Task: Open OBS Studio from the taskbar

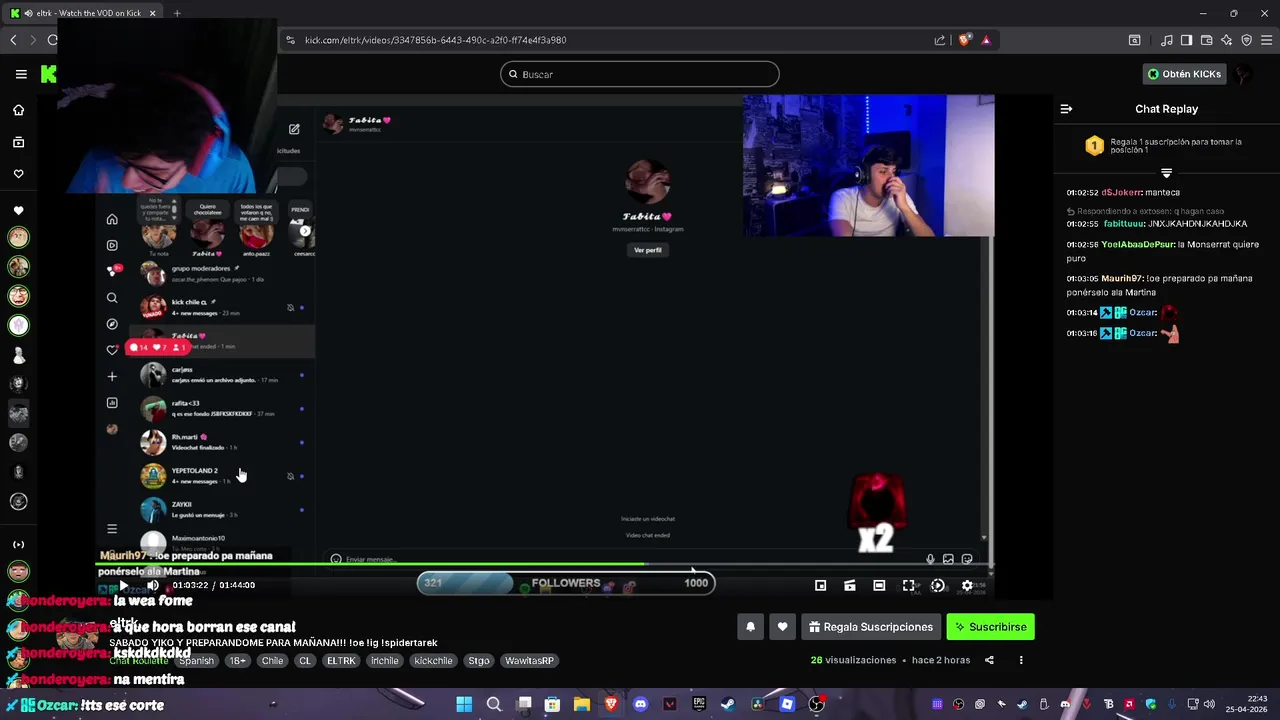Action: click(x=816, y=704)
